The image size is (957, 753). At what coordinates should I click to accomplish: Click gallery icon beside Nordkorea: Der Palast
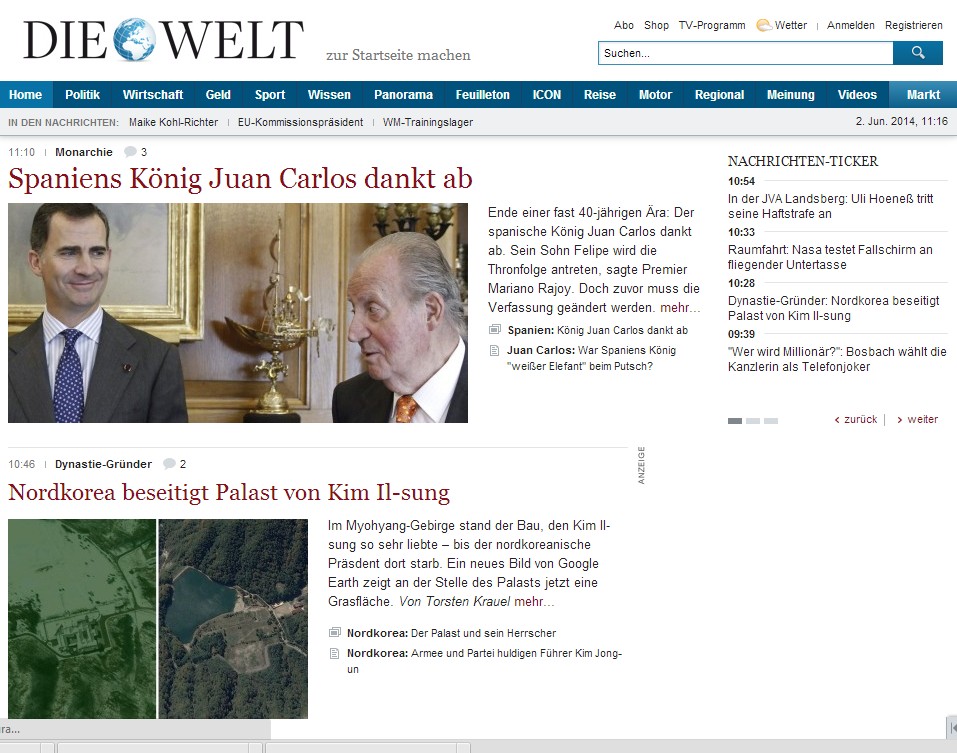[x=334, y=633]
